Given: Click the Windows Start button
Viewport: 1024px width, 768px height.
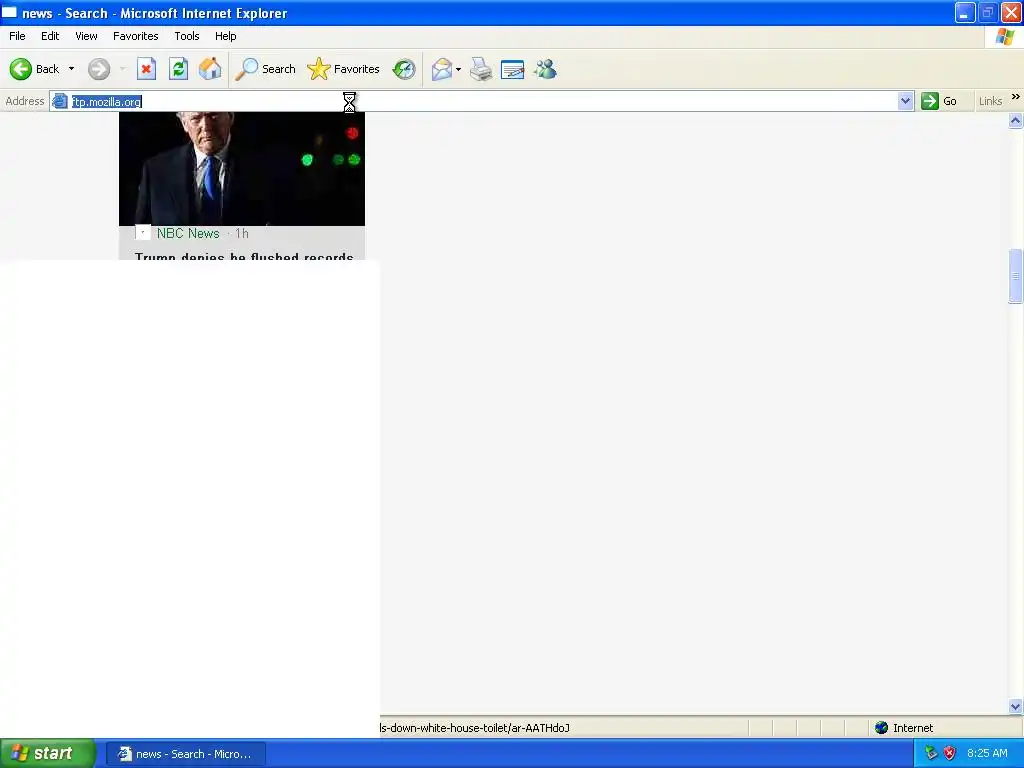Looking at the screenshot, I should coord(48,754).
